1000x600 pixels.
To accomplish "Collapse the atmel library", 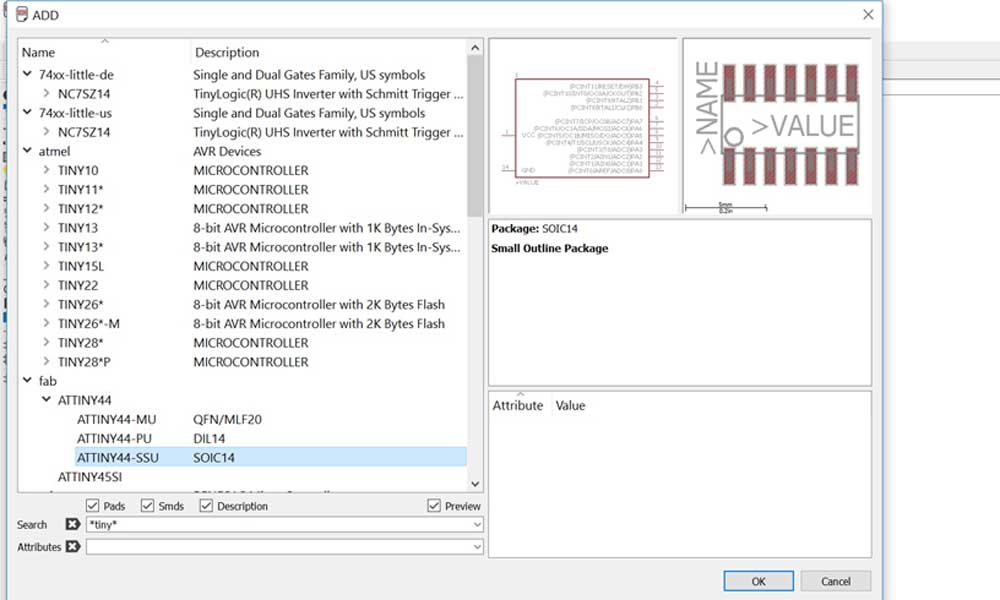I will pyautogui.click(x=27, y=150).
